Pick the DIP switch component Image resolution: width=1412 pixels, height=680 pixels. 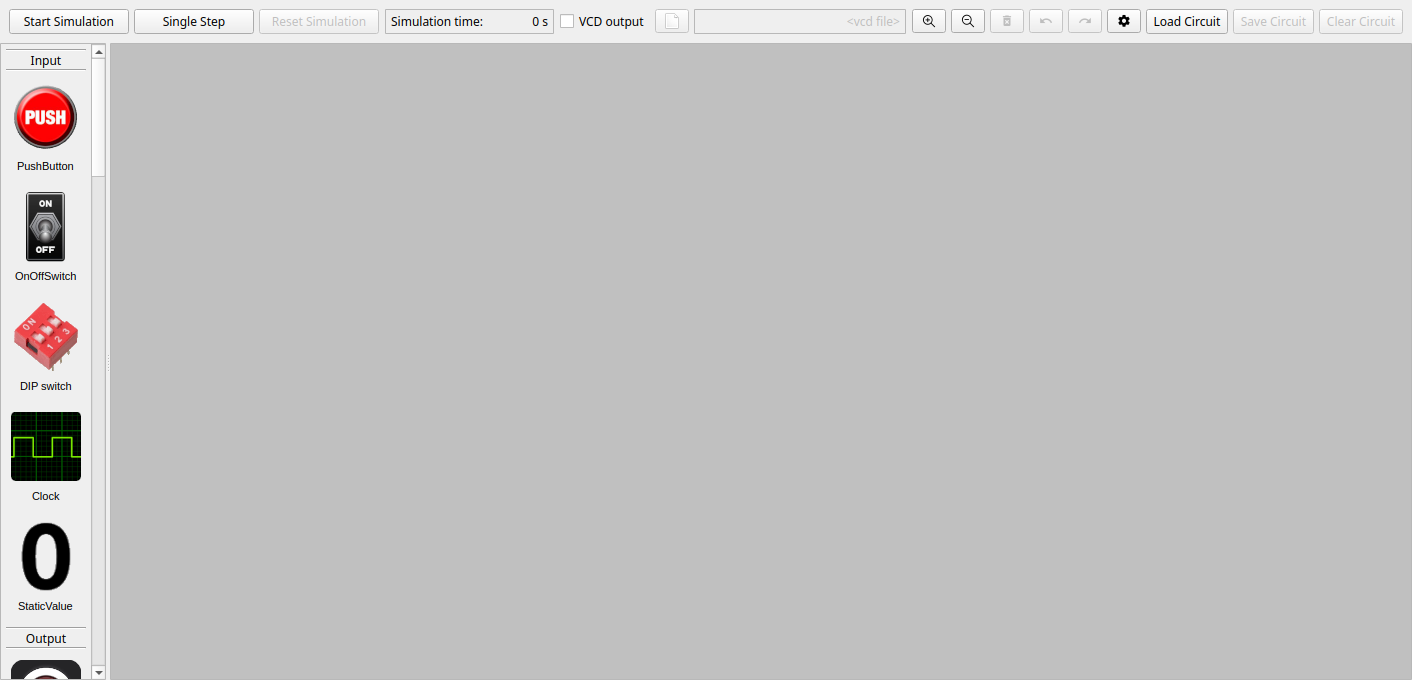pos(45,338)
